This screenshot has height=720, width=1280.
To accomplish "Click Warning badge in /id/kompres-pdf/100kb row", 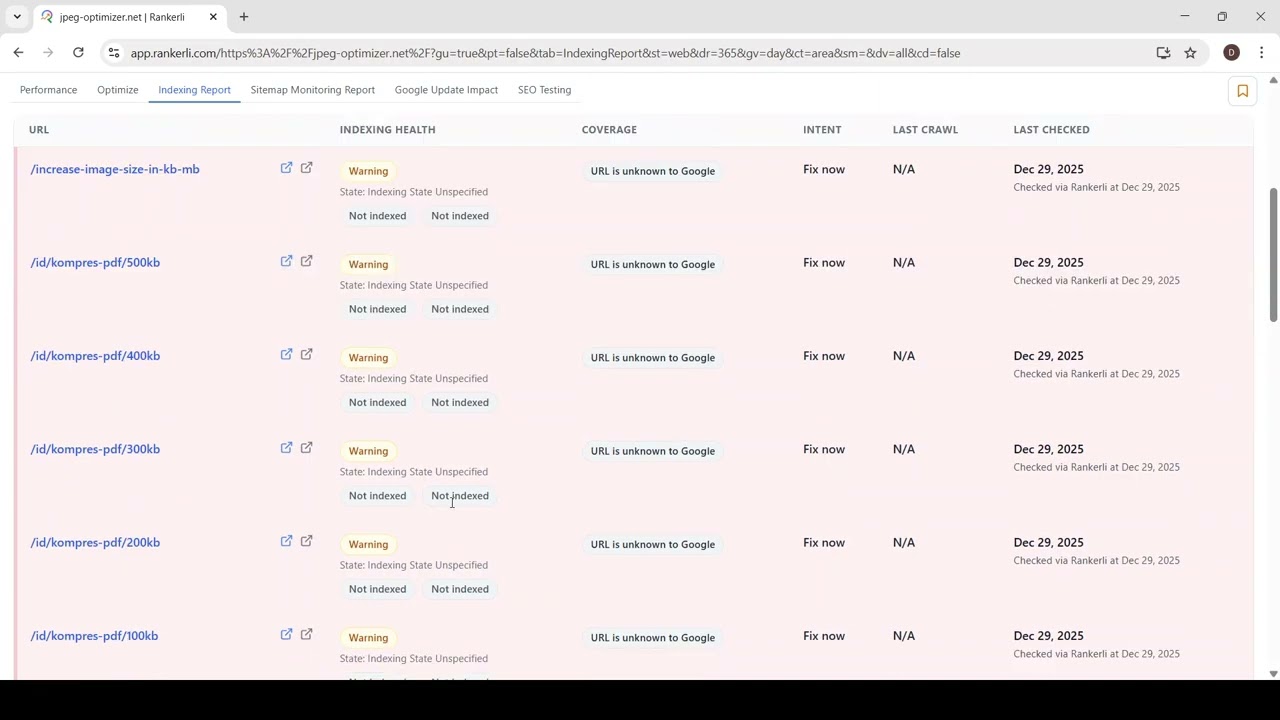I will 368,637.
